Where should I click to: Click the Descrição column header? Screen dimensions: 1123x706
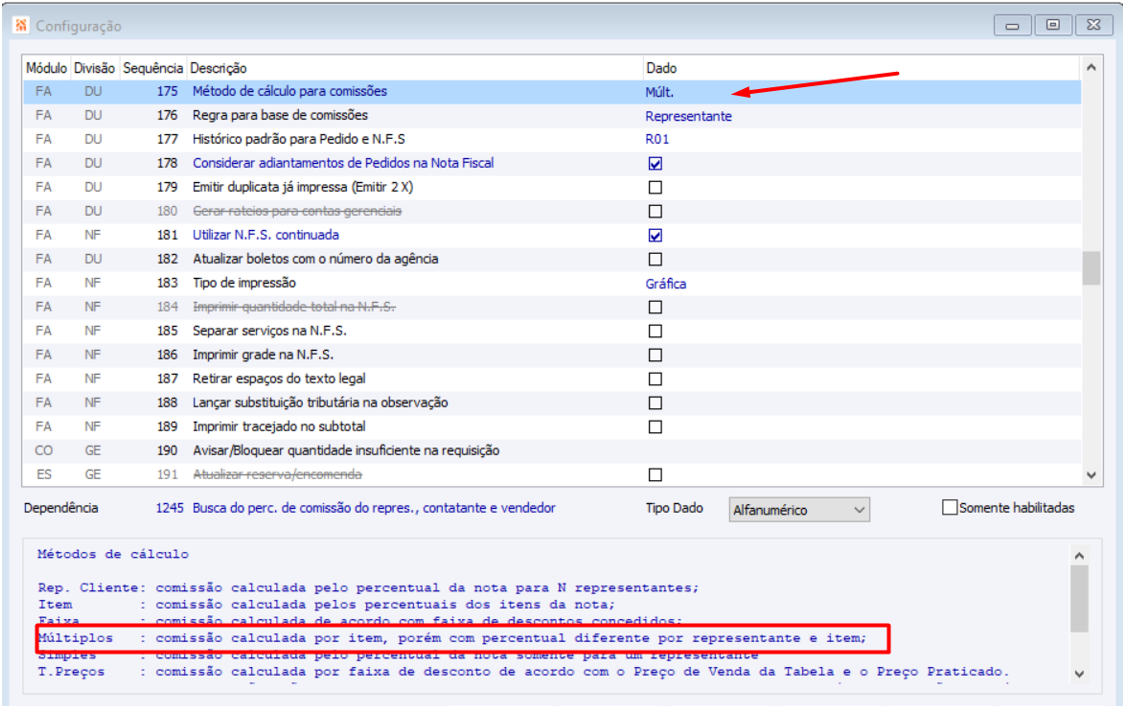[218, 68]
